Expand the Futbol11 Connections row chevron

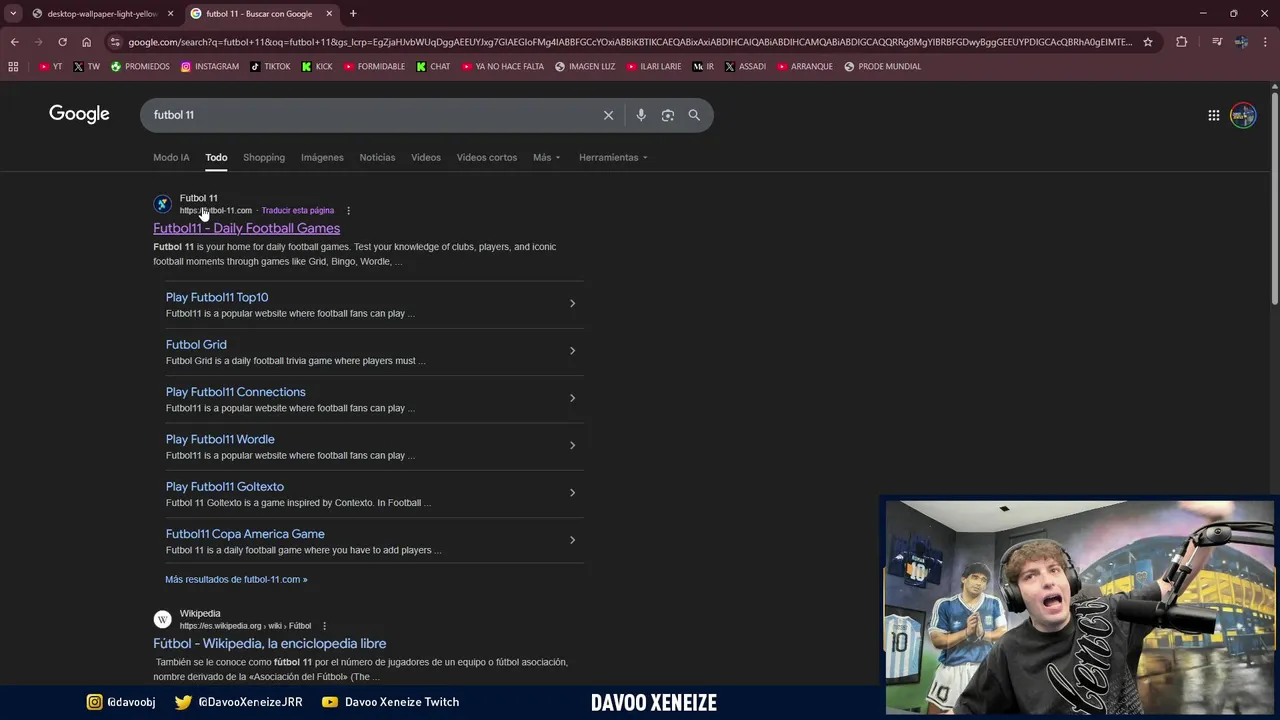[572, 398]
